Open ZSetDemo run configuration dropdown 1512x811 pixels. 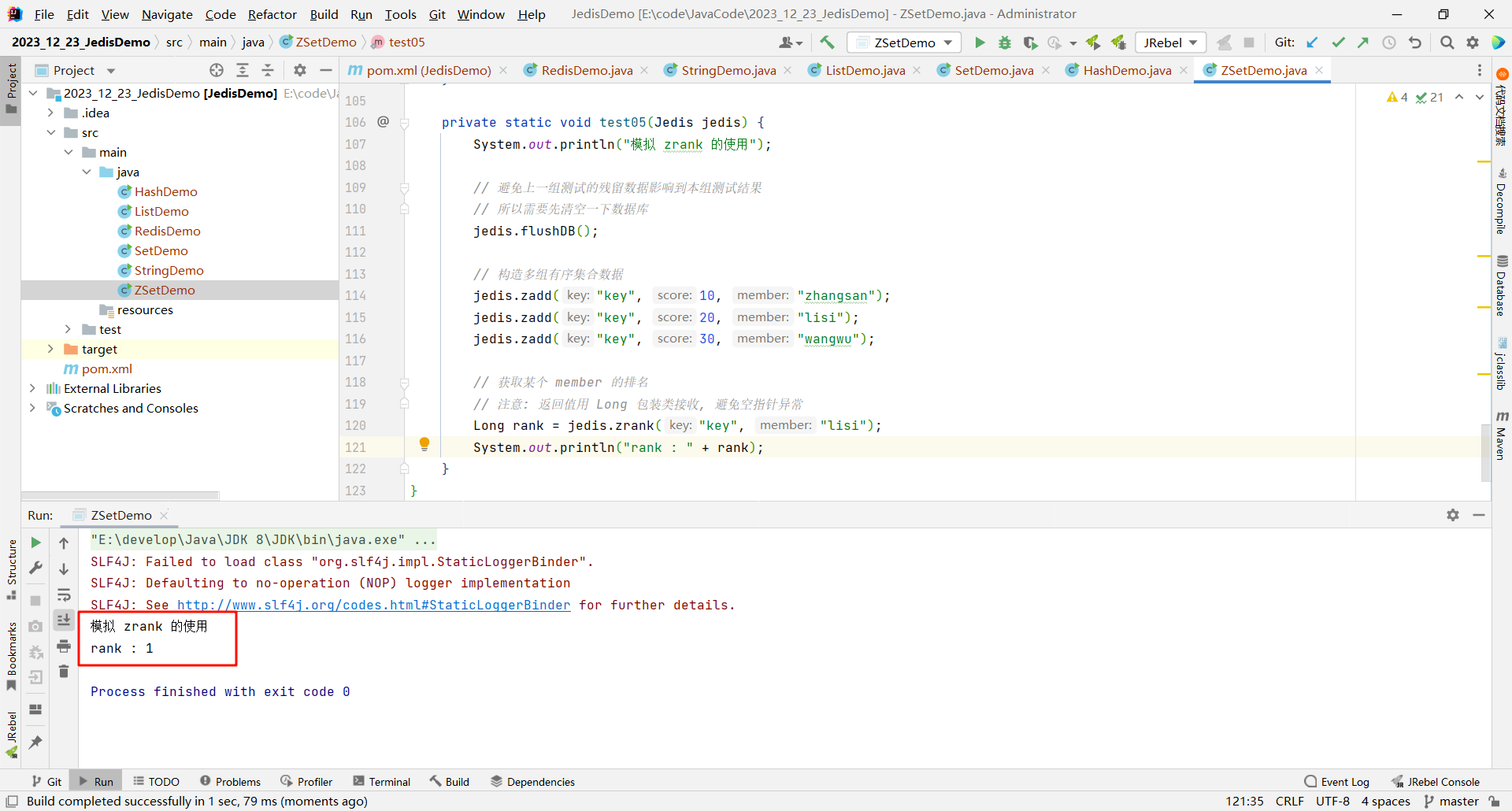pos(904,43)
